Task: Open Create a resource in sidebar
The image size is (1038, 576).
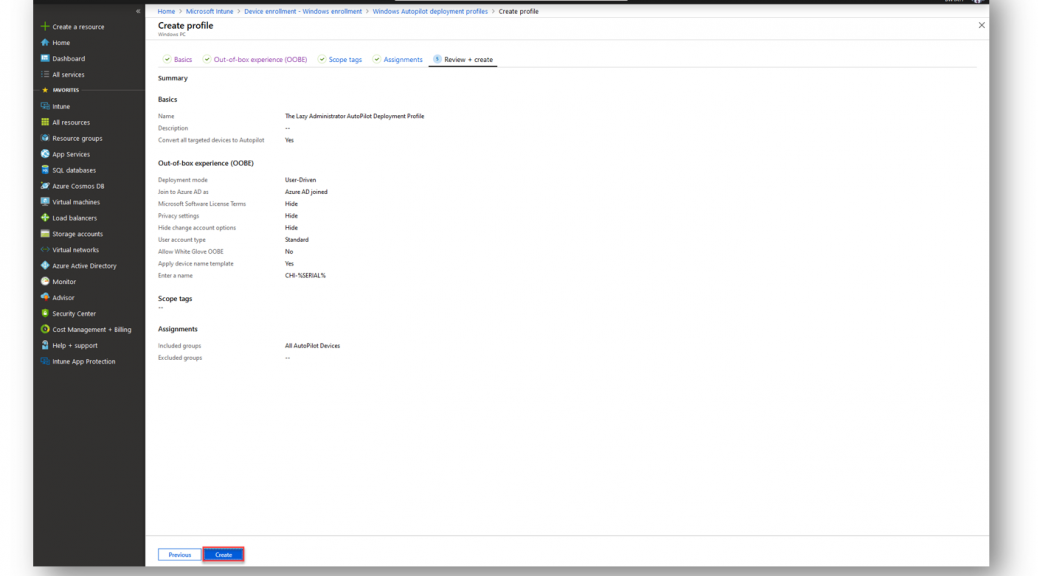Action: (78, 27)
